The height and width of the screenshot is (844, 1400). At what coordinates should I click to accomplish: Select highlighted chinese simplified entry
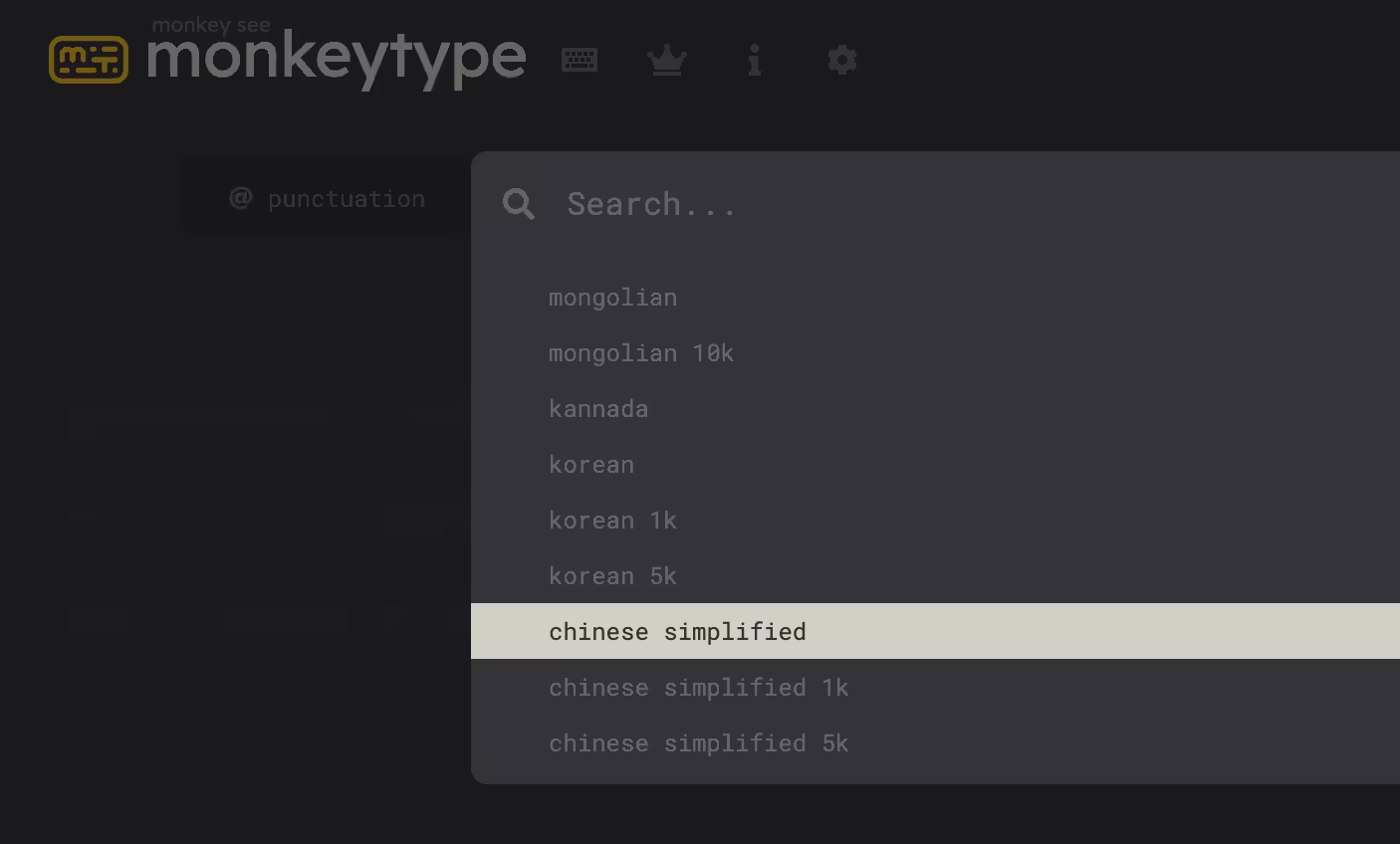(935, 631)
